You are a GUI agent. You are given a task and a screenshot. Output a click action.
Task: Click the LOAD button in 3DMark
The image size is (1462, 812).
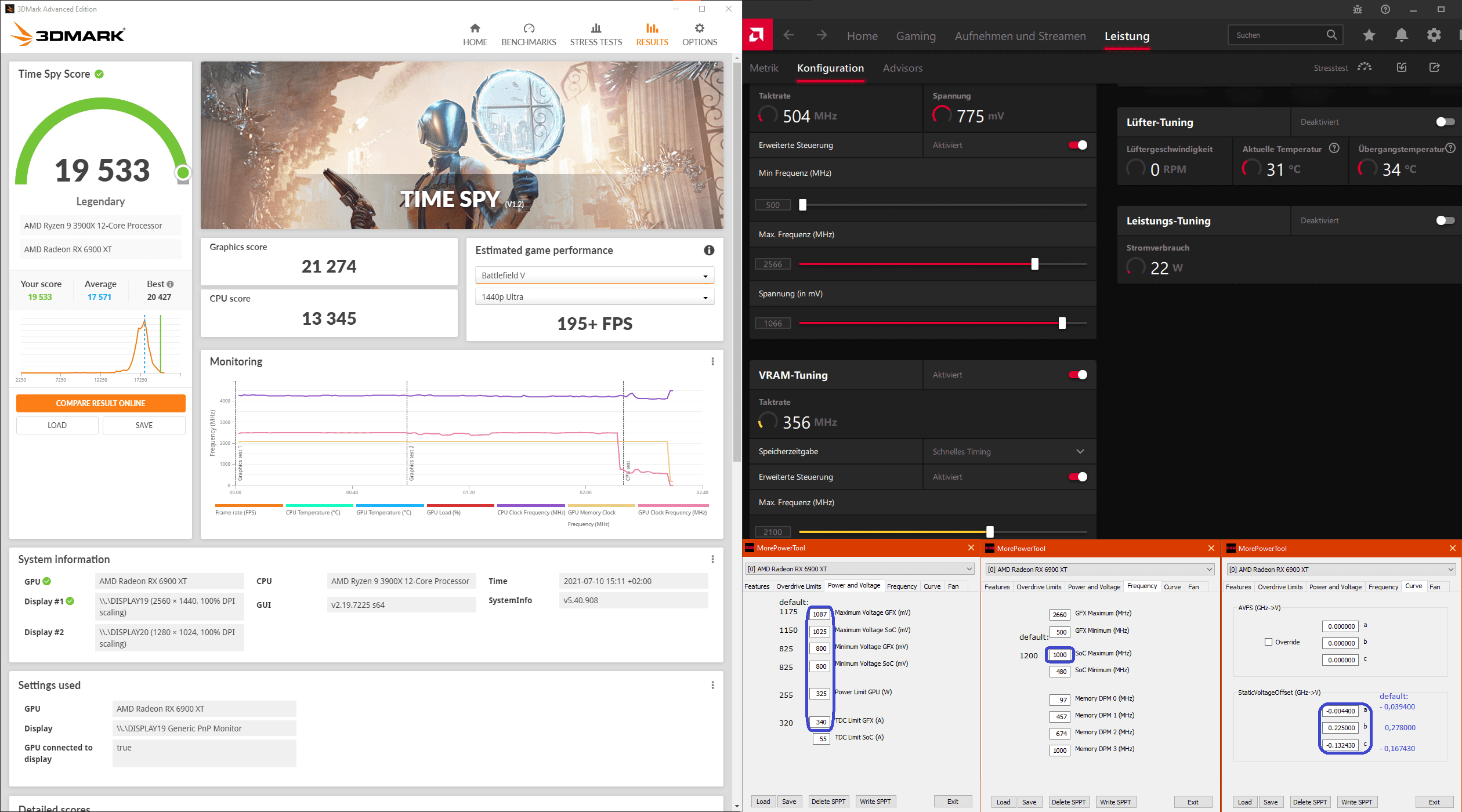point(57,425)
